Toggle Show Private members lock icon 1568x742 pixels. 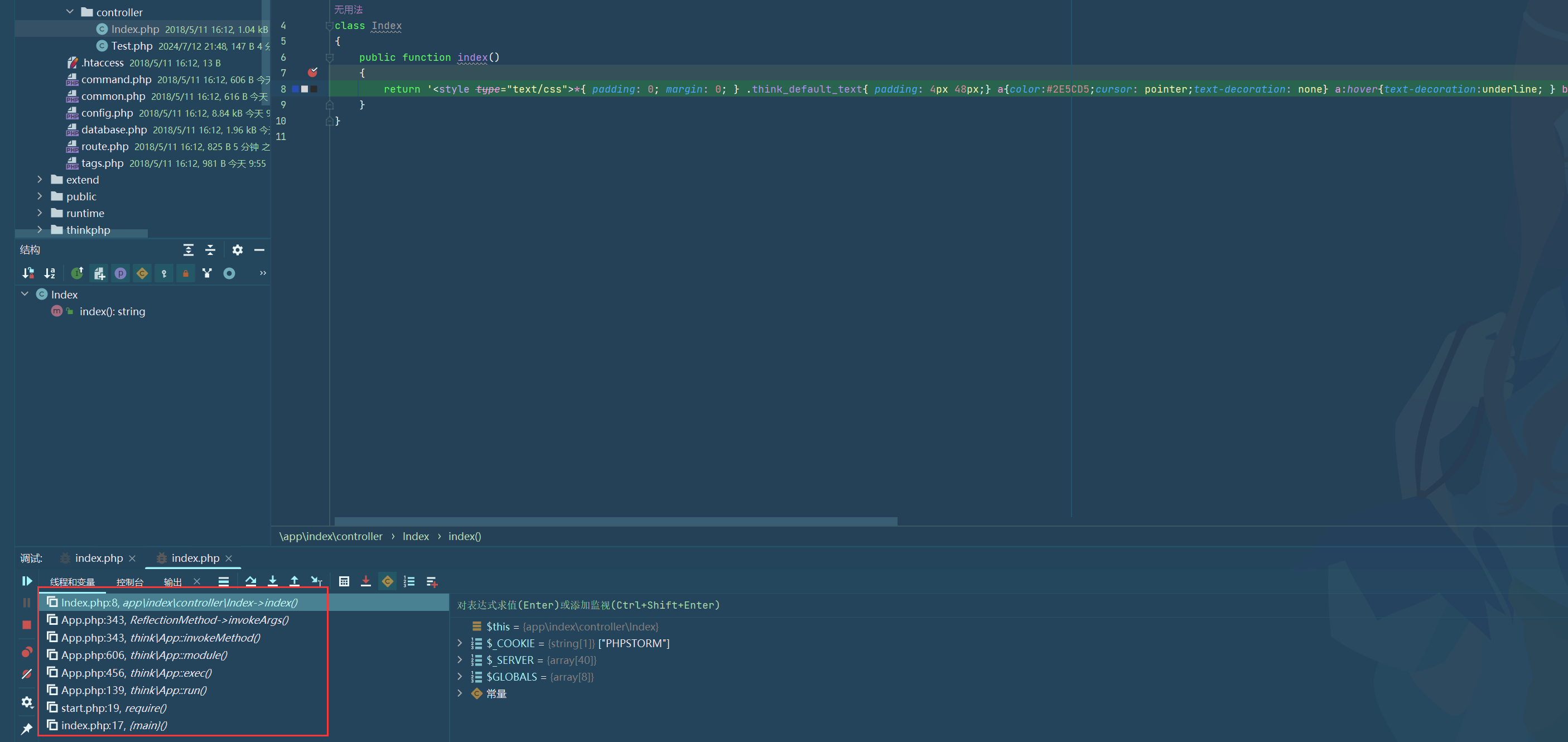pyautogui.click(x=186, y=273)
